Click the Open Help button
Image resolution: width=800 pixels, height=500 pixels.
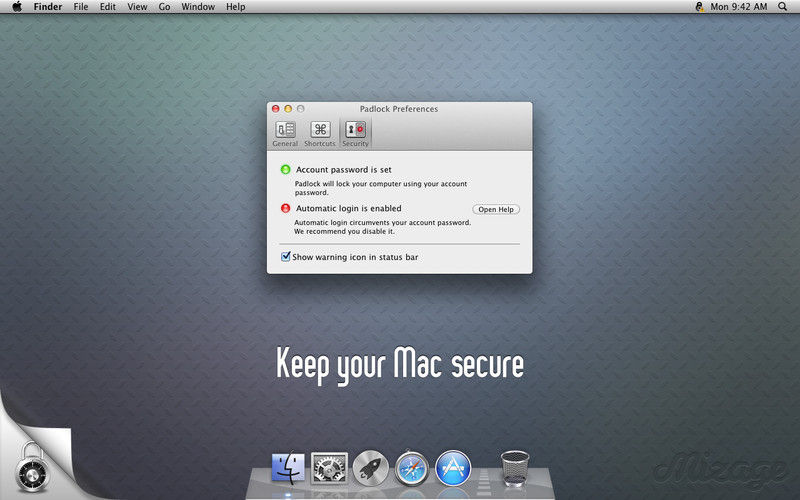496,209
